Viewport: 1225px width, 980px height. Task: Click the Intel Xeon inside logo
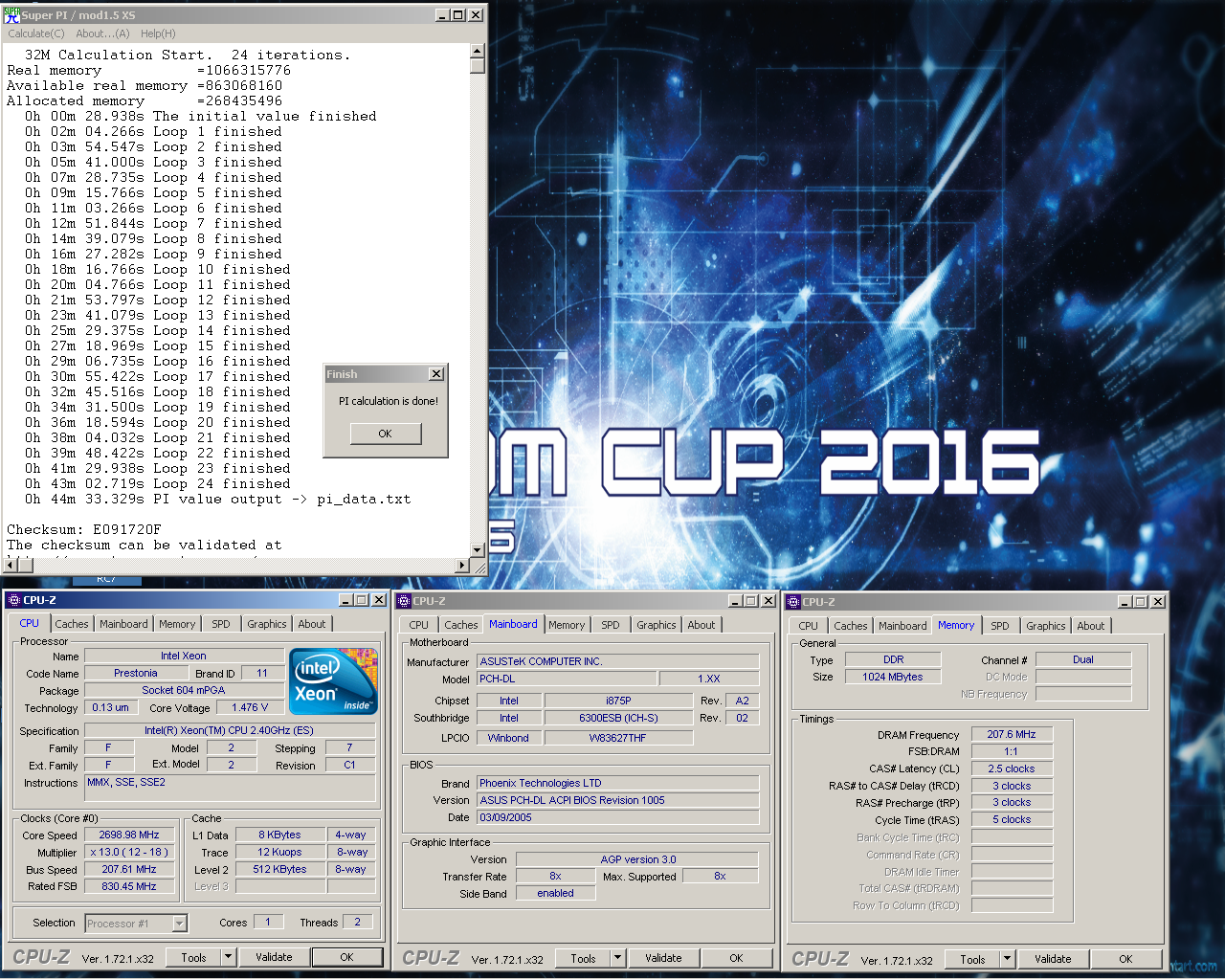pyautogui.click(x=334, y=681)
